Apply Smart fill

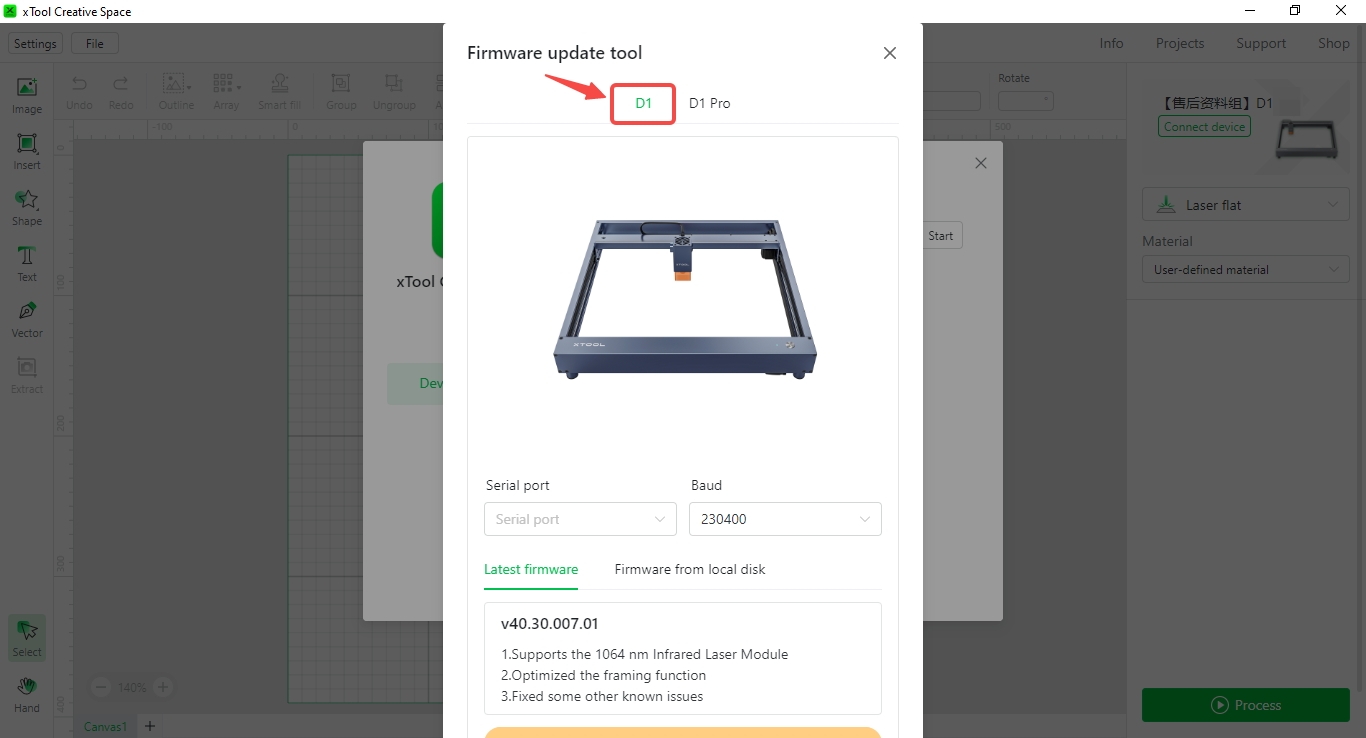tap(279, 92)
